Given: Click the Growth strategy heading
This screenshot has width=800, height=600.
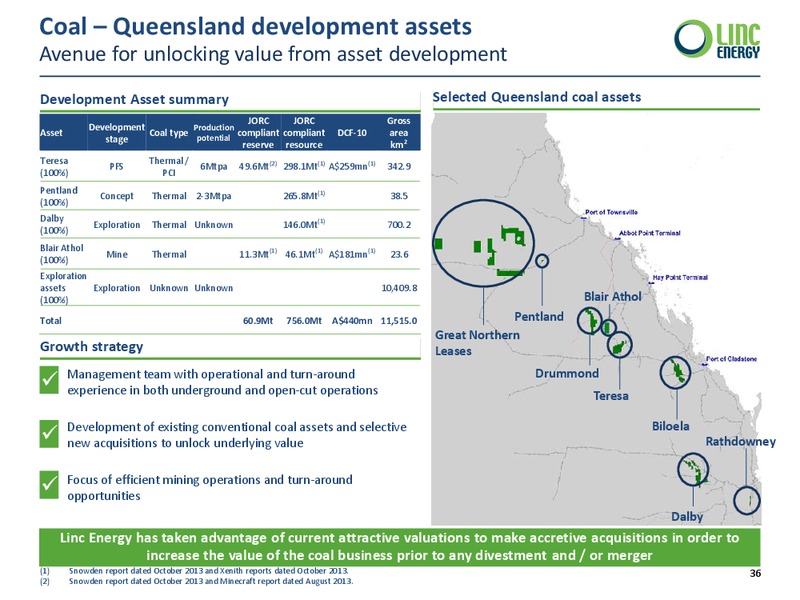Looking at the screenshot, I should tap(91, 346).
